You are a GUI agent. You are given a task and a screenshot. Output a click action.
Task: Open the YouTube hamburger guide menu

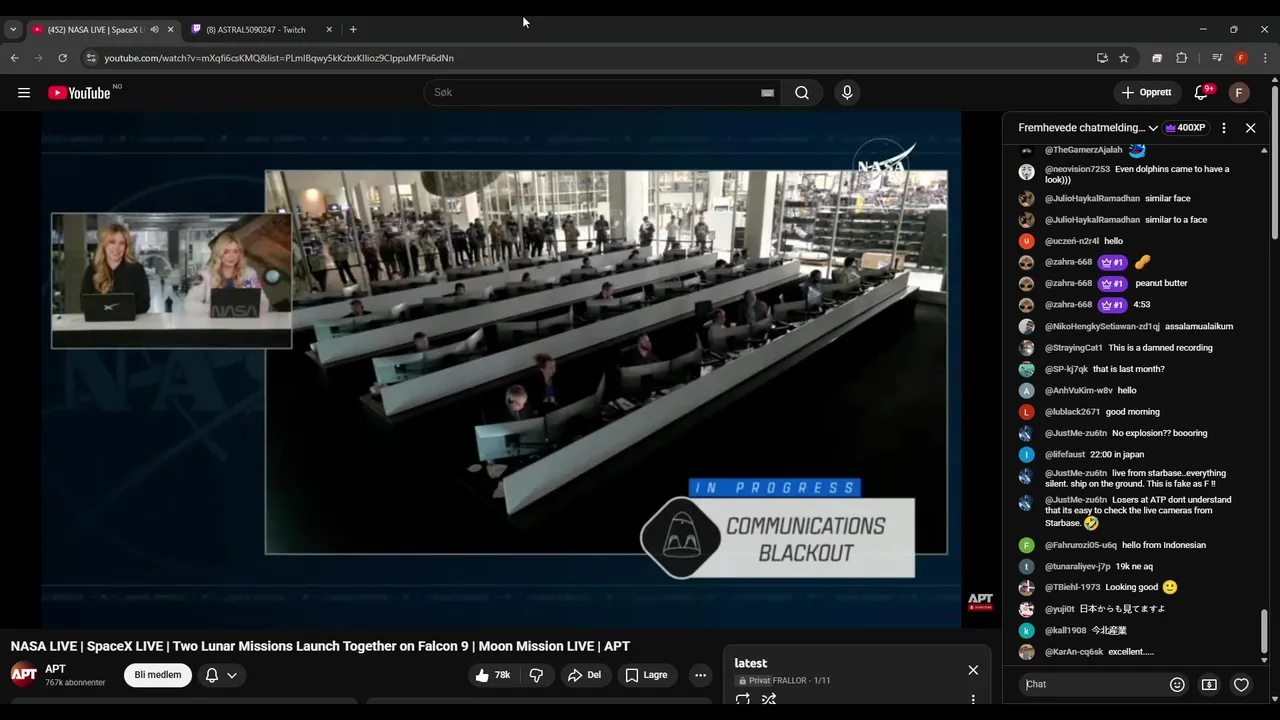click(24, 93)
